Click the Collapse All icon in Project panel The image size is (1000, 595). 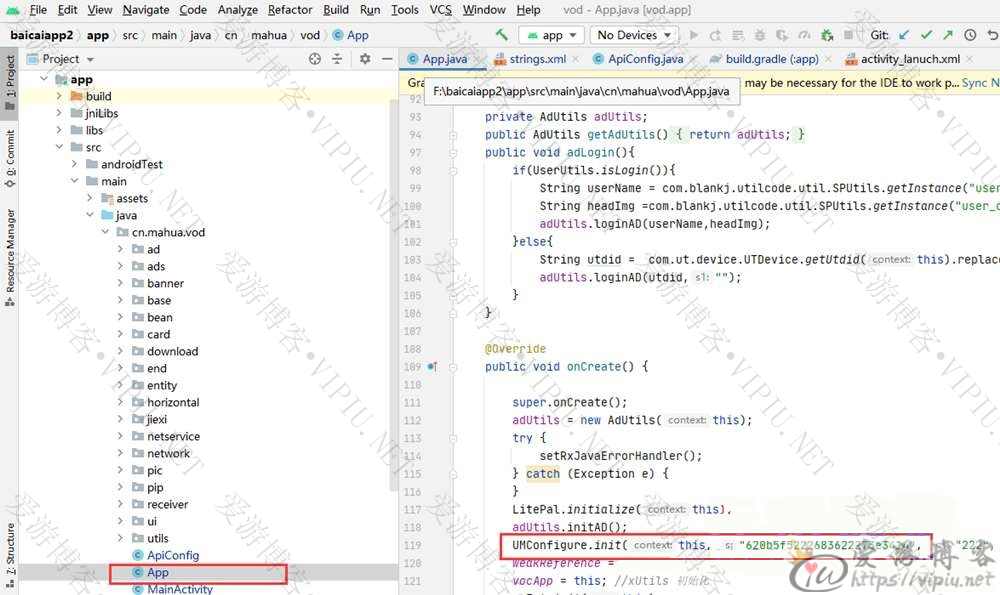(x=337, y=59)
